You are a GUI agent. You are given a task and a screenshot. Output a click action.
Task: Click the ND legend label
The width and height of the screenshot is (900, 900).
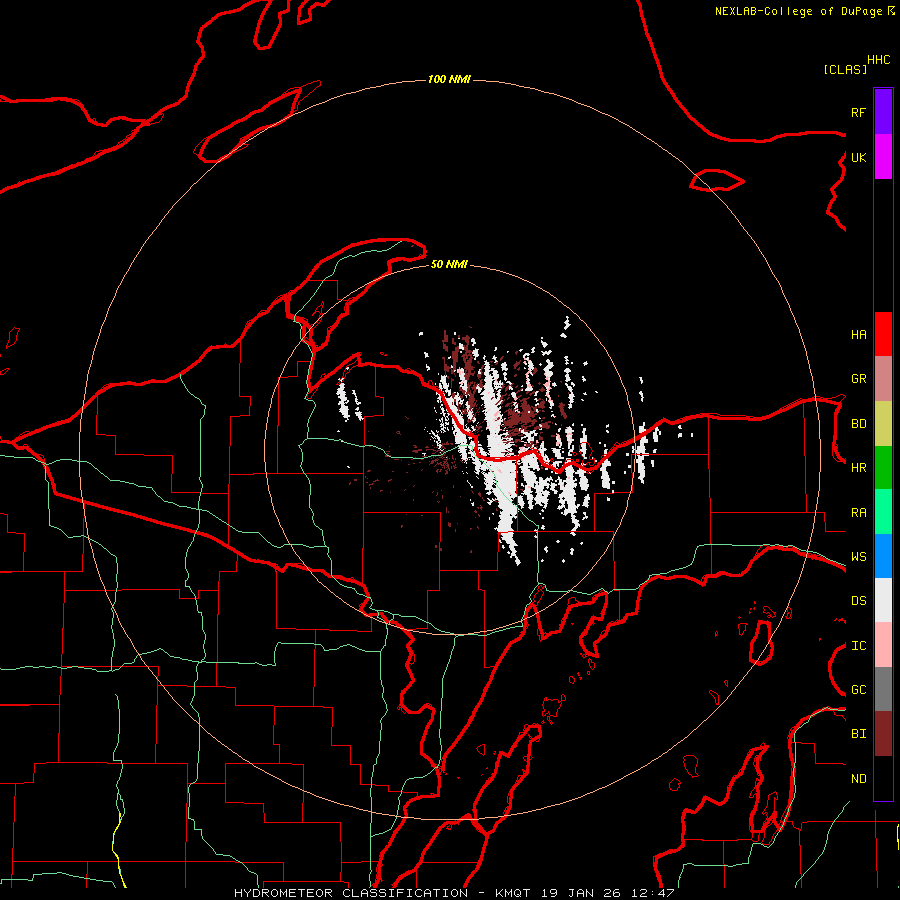858,779
